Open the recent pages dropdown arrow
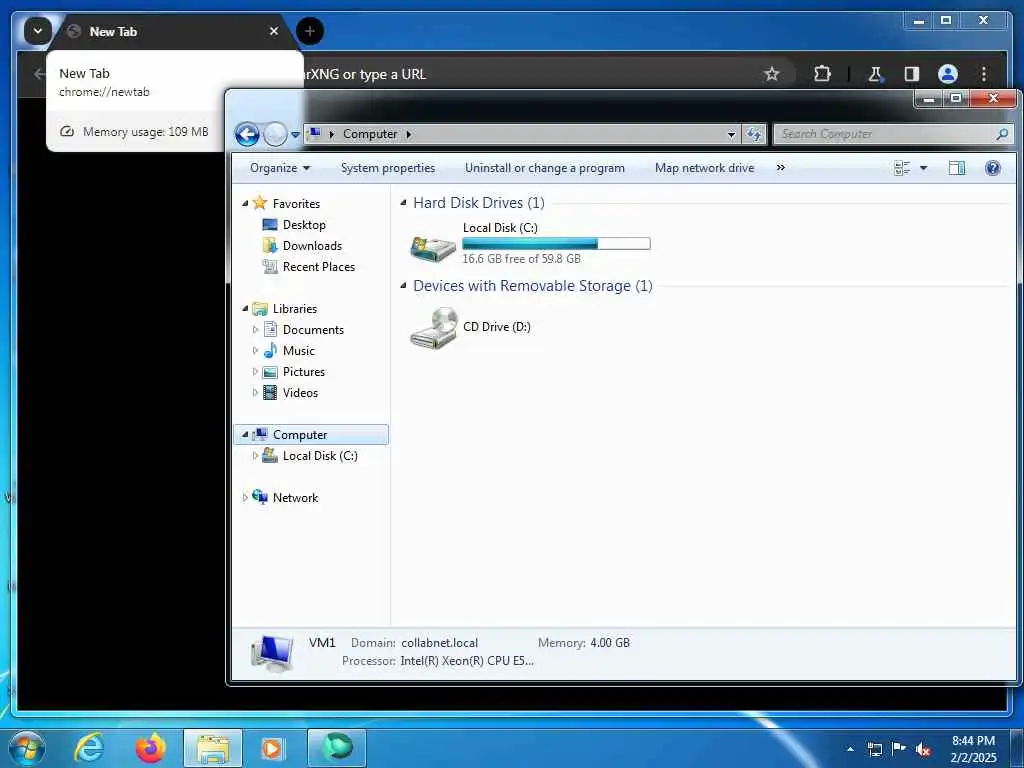The width and height of the screenshot is (1024, 768). pos(295,135)
